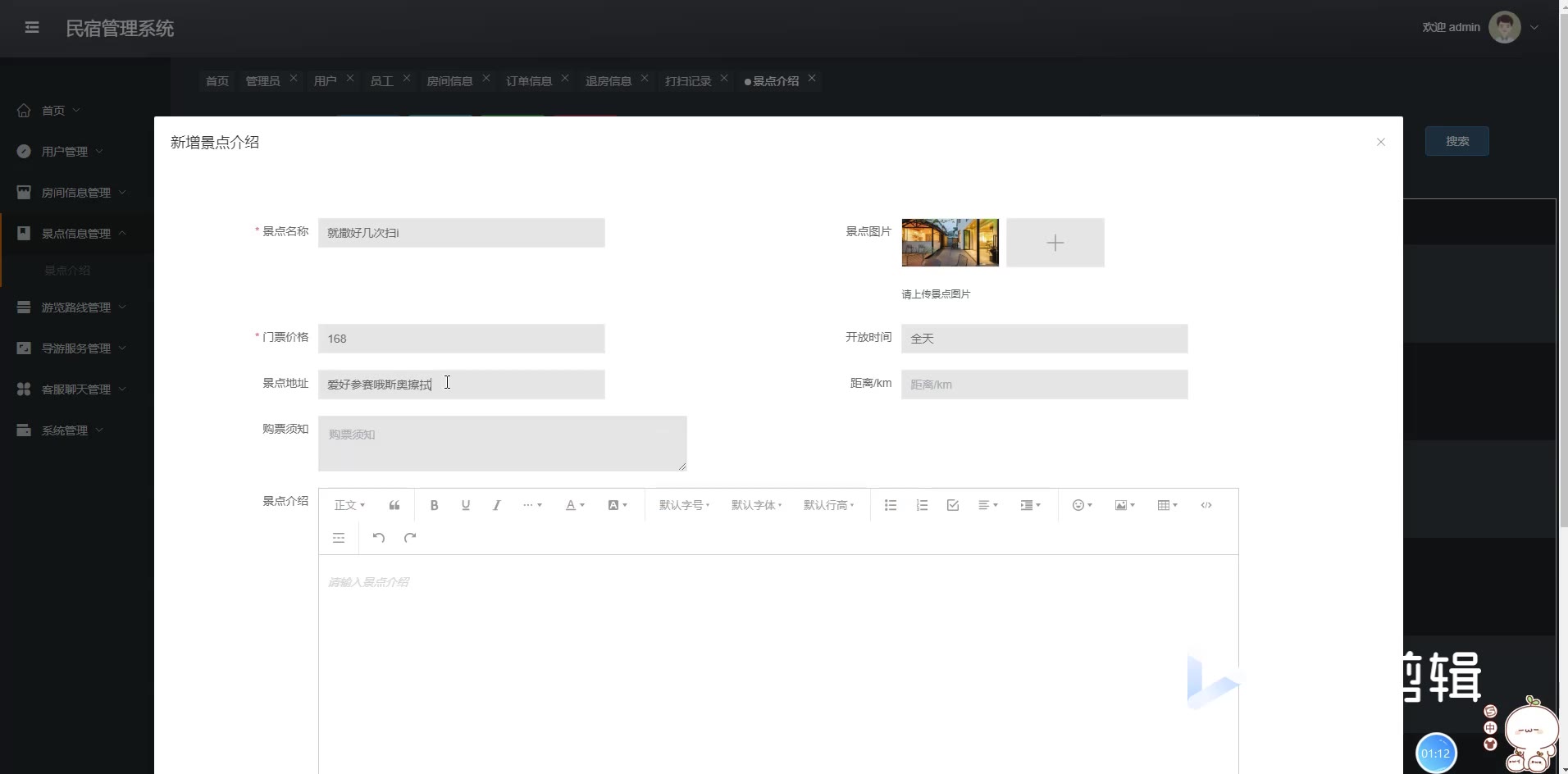Expand the 游览路线管理 sidebar menu
This screenshot has height=774, width=1568.
77,307
